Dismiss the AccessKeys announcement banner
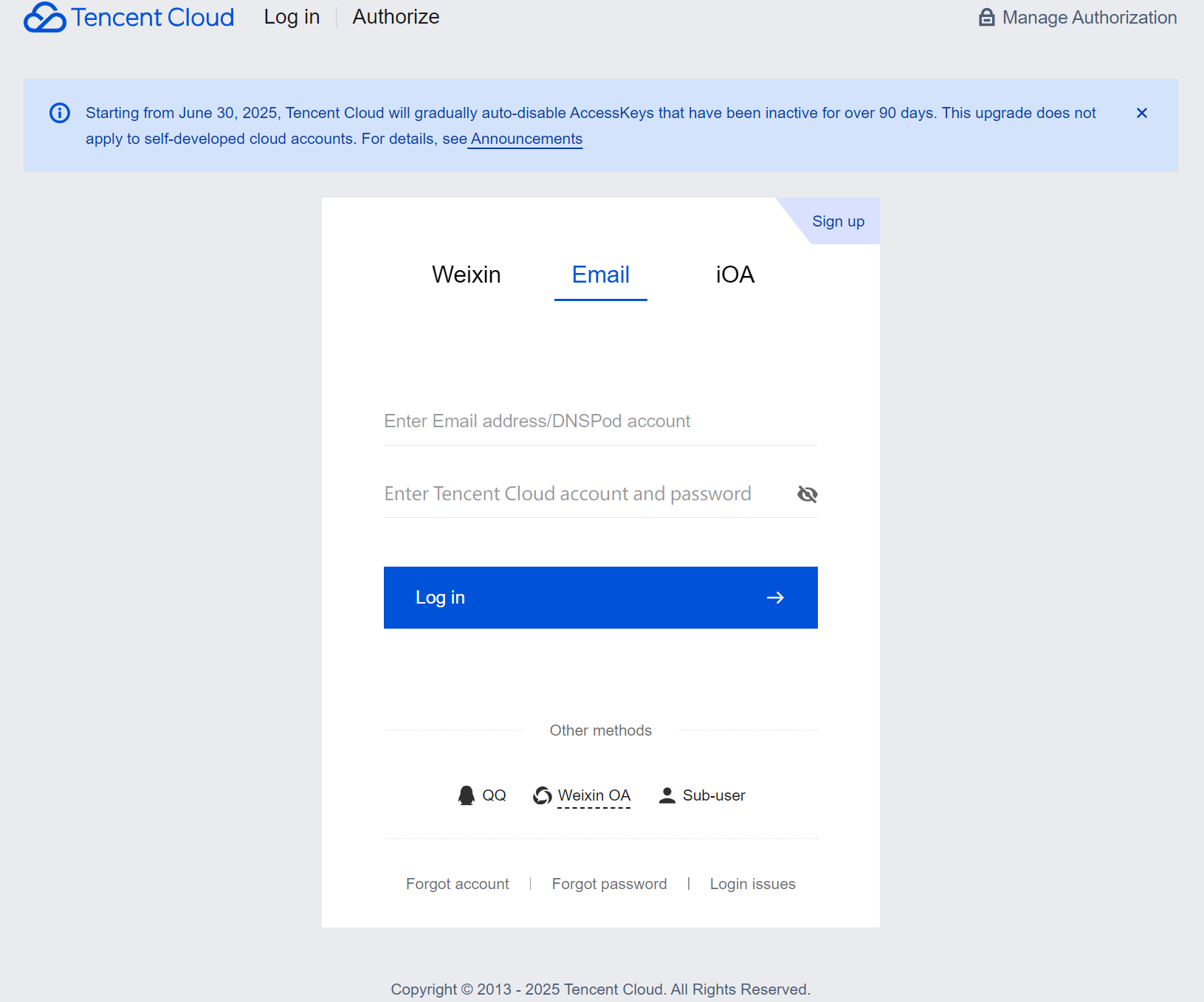 coord(1141,113)
